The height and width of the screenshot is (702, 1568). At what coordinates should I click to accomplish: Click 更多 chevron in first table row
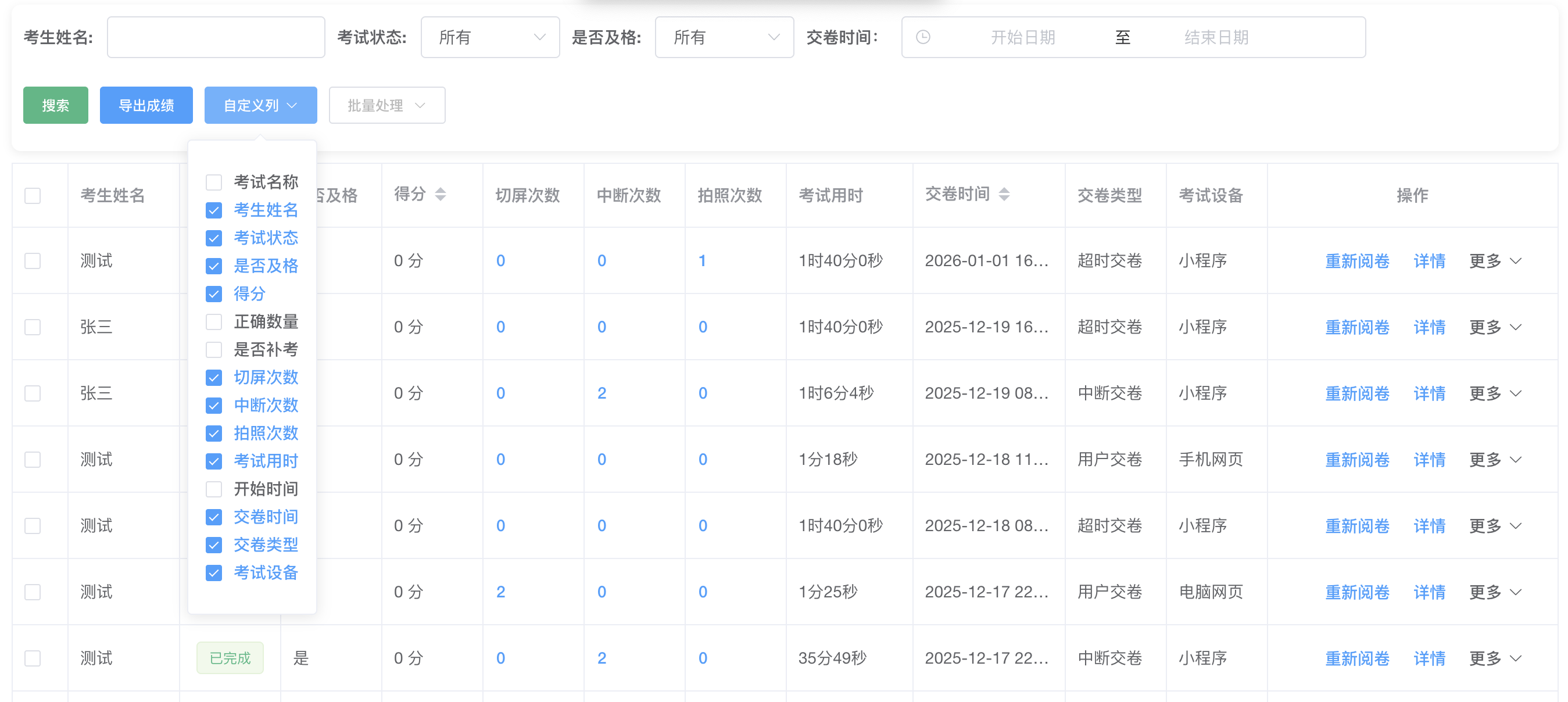(1516, 261)
